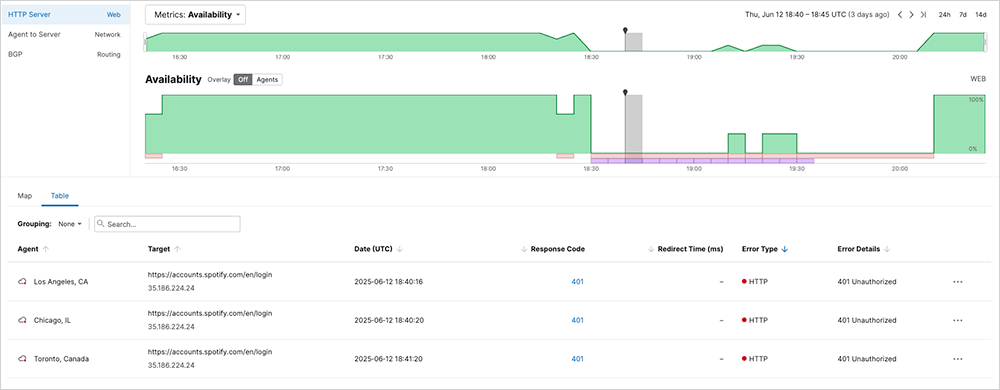Viewport: 1000px width, 390px height.
Task: Click the Toronto, Canada agent name
Action: click(61, 359)
